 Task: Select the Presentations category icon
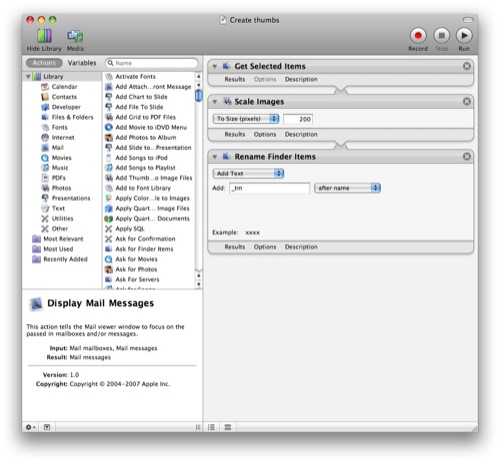click(x=45, y=198)
